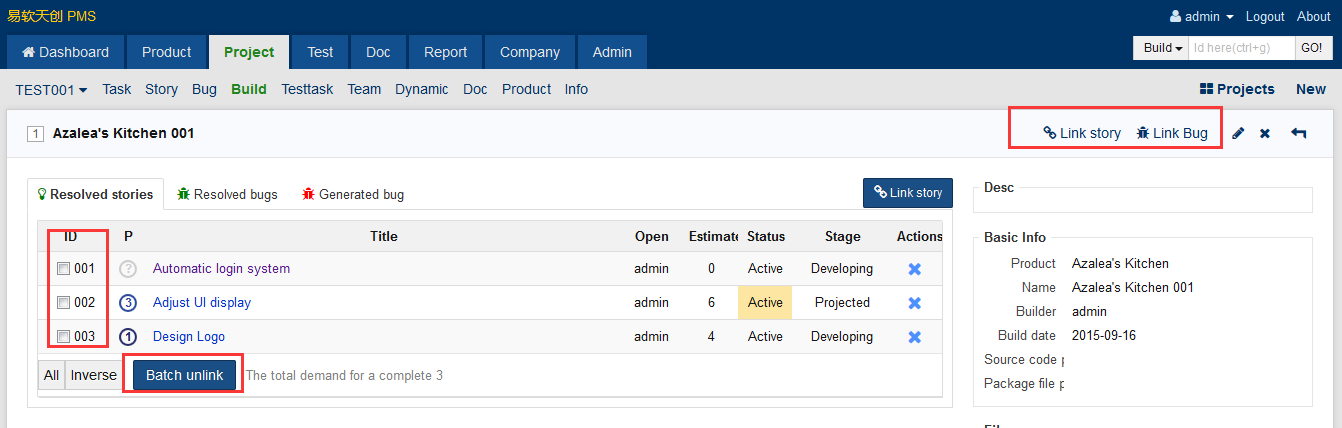Click the delete build X icon
This screenshot has height=428, width=1342.
1265,133
